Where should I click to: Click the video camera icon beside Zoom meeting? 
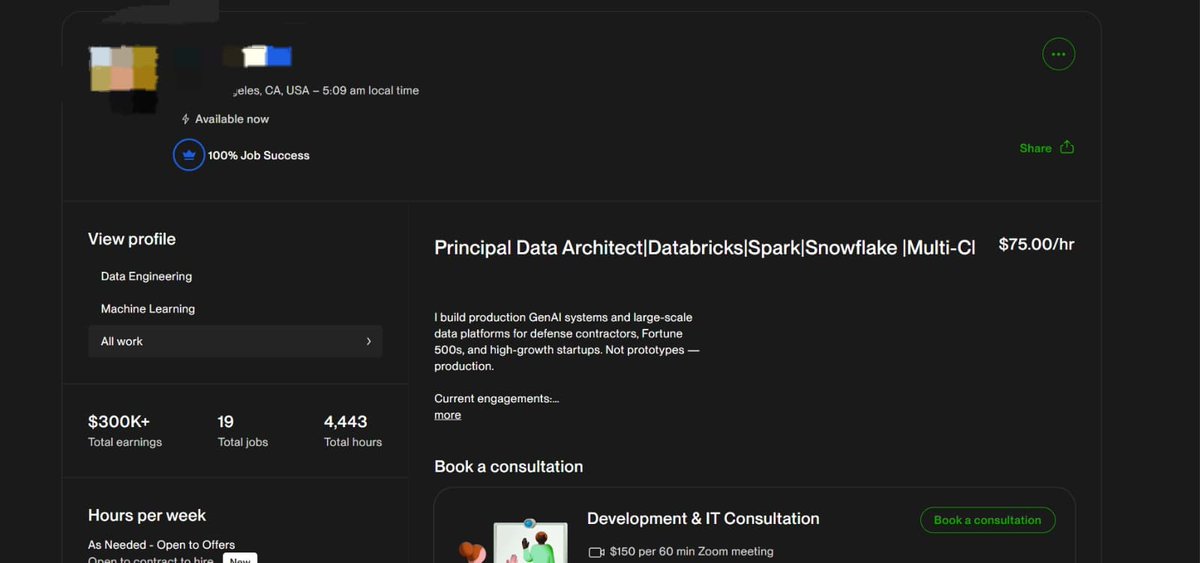pyautogui.click(x=596, y=552)
